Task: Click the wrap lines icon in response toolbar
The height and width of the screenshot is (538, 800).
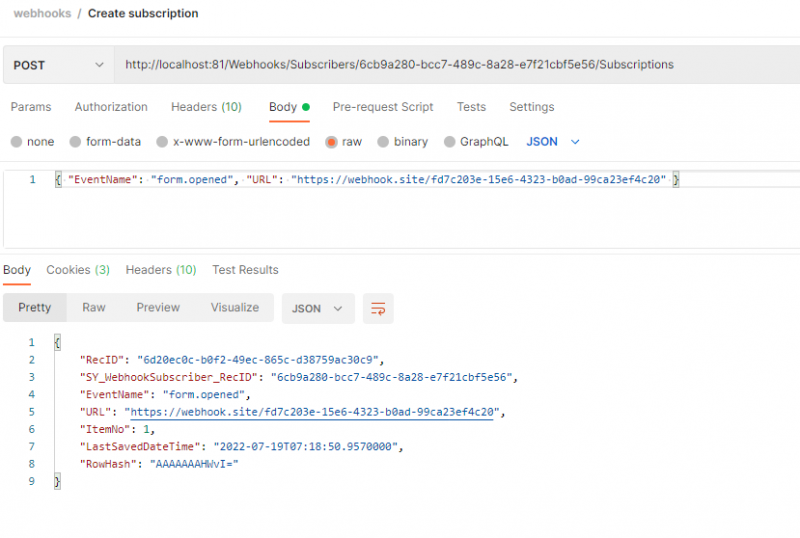Action: click(x=378, y=309)
